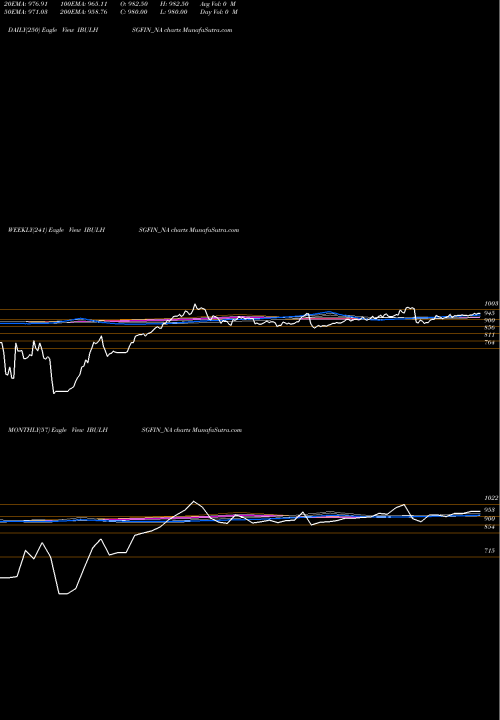This screenshot has height=720, width=500.
Task: Click the monthly chart 1022 price label
Action: (491, 498)
